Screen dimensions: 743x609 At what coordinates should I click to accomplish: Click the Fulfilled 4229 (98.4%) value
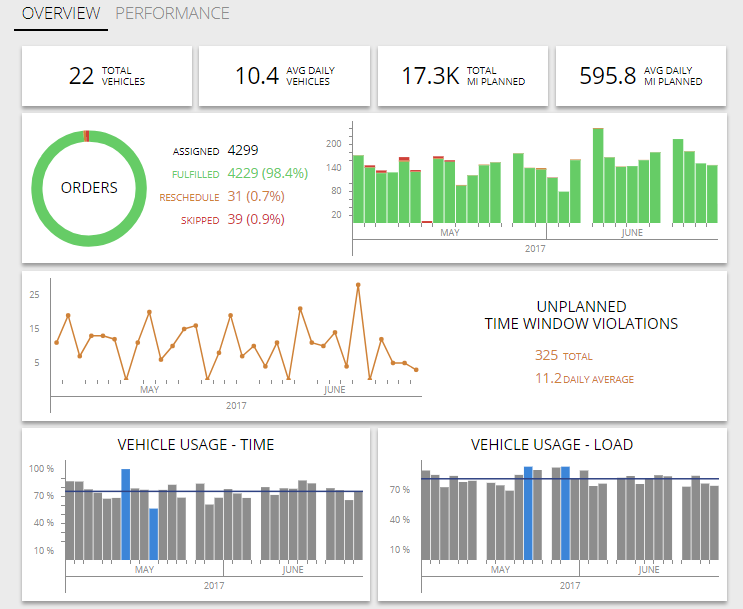tap(268, 173)
